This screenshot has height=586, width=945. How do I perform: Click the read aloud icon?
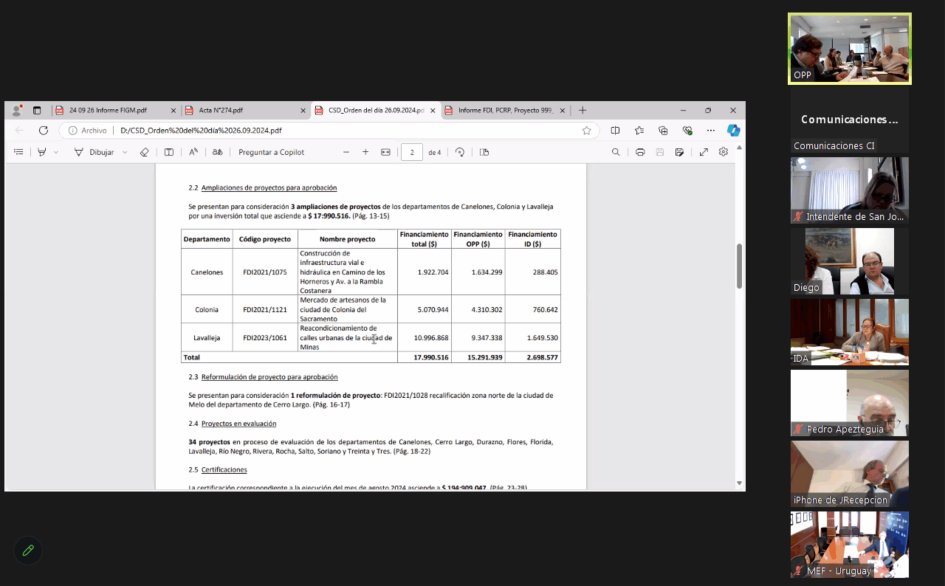pyautogui.click(x=193, y=153)
